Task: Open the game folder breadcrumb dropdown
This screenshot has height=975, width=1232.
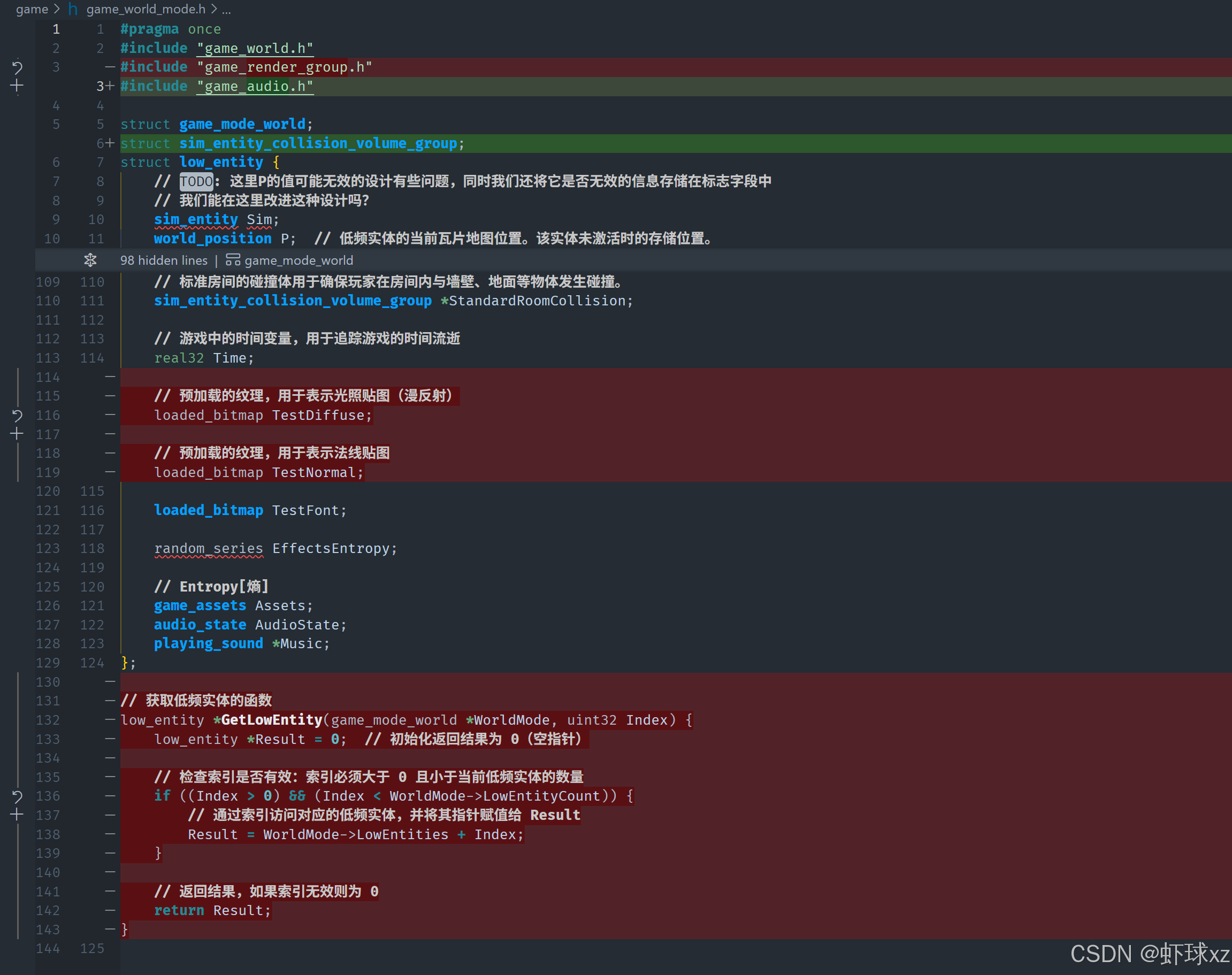Action: [x=32, y=9]
